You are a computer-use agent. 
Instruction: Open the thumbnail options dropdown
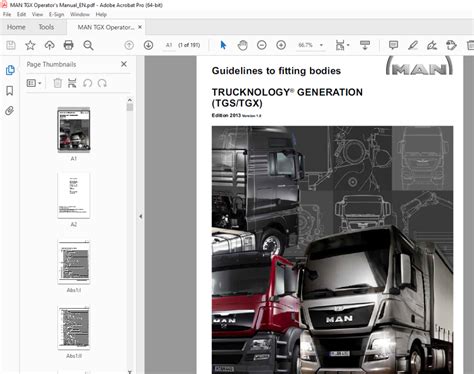[34, 83]
